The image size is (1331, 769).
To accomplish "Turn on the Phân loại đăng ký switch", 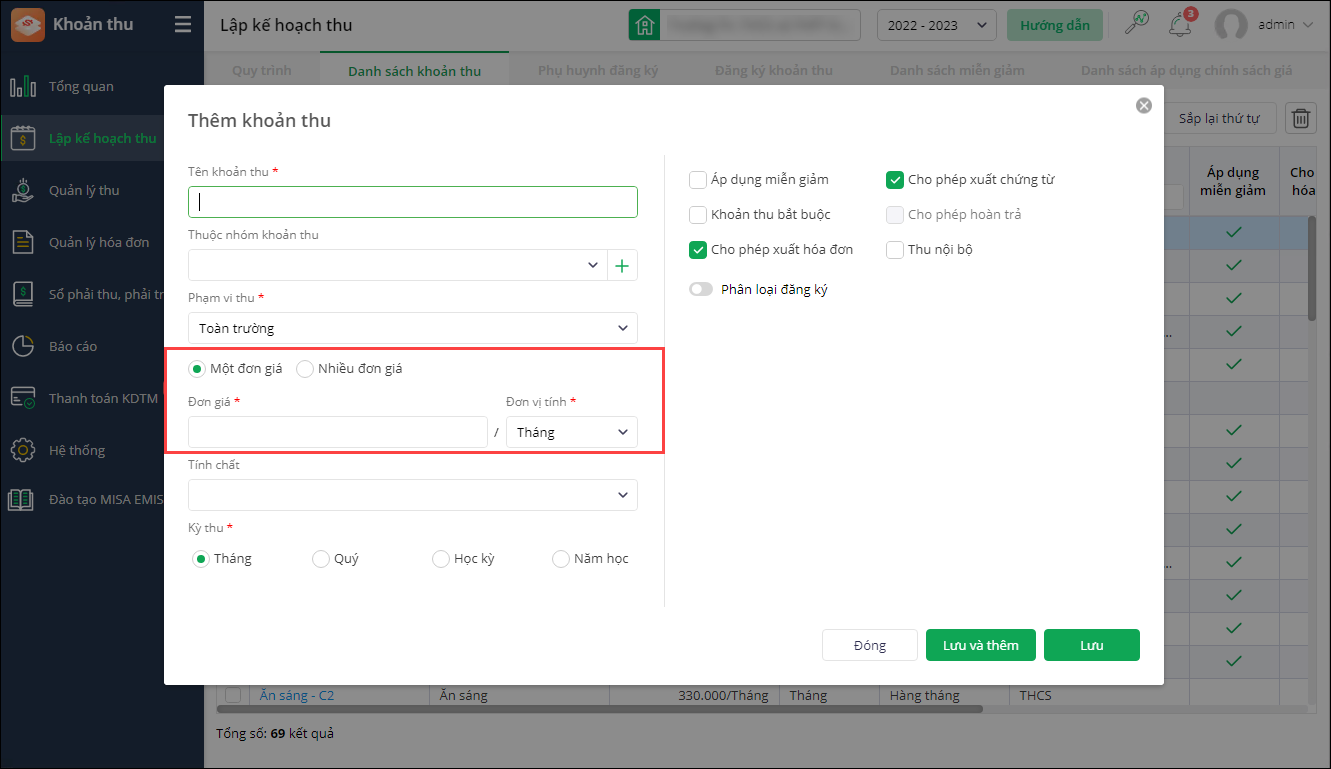I will tap(701, 289).
